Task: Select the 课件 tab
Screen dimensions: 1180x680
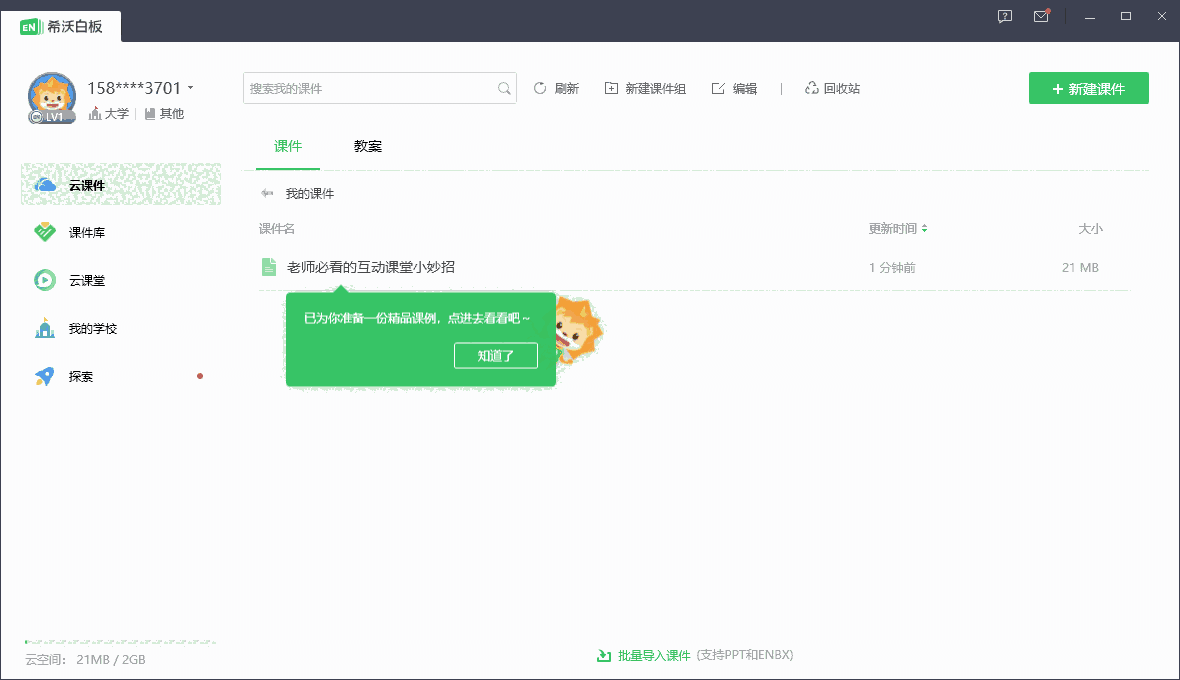Action: click(288, 146)
